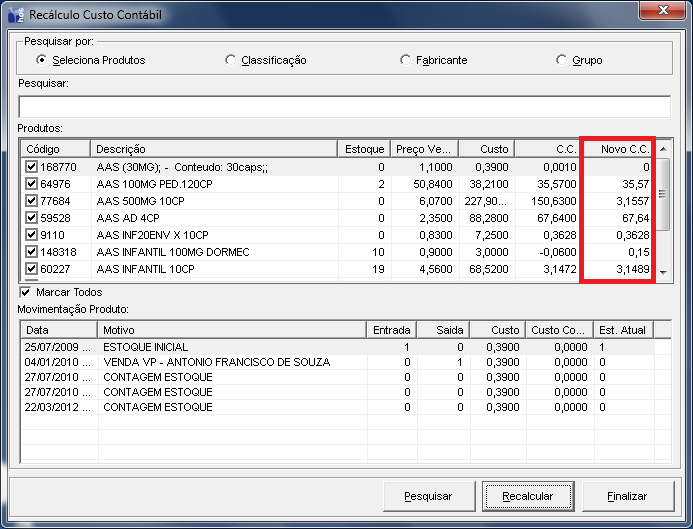
Task: Toggle the Marcar Todos checkbox
Action: point(26,292)
